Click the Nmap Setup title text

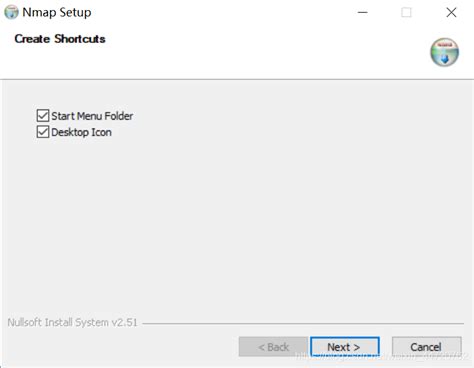(x=57, y=13)
